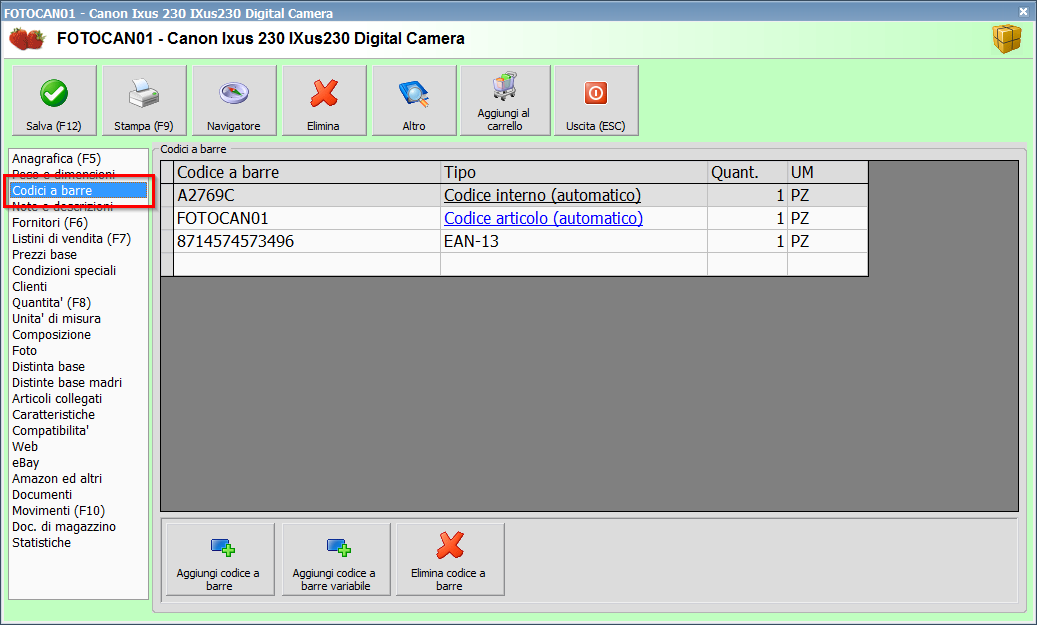This screenshot has width=1037, height=625.
Task: Open Distinta base section
Action: pos(48,366)
